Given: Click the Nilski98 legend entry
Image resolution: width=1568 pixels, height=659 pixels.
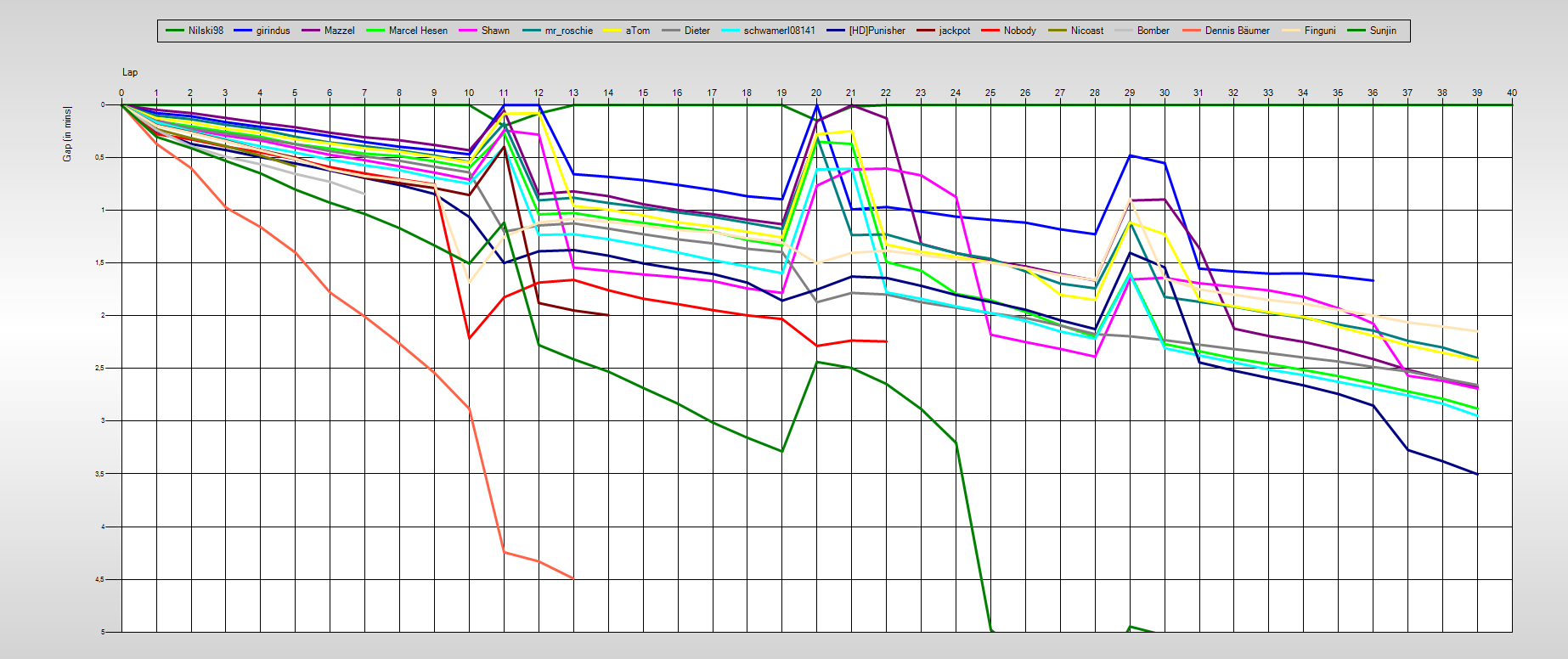Looking at the screenshot, I should pyautogui.click(x=206, y=31).
